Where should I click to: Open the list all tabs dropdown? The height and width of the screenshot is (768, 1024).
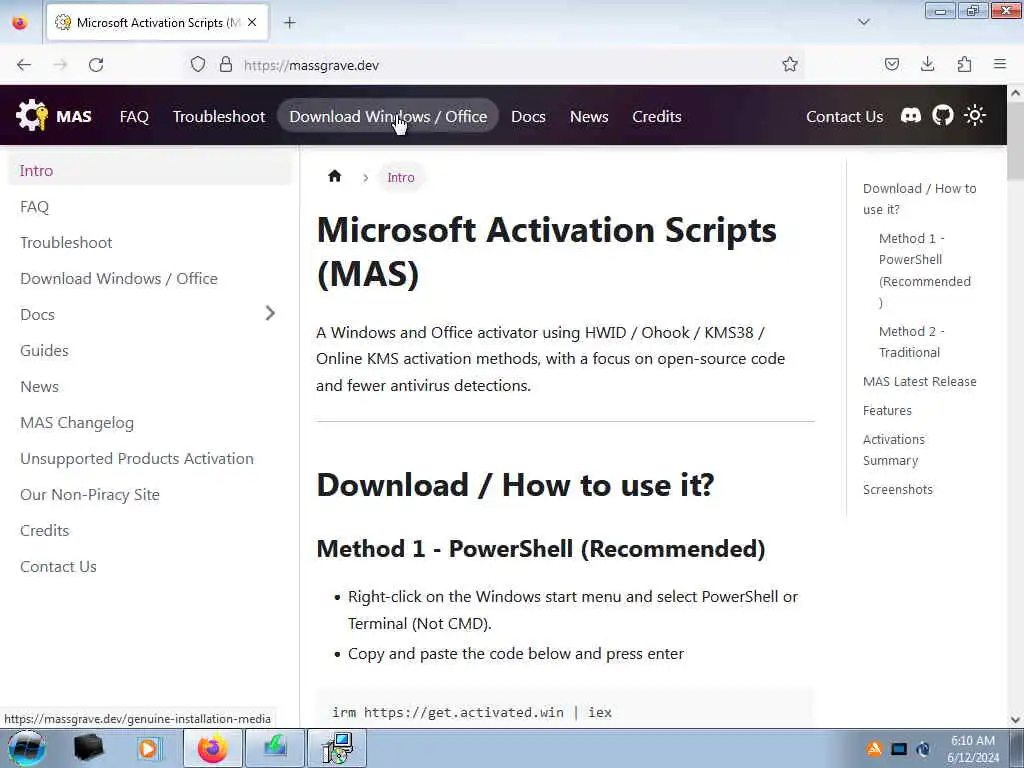863,22
